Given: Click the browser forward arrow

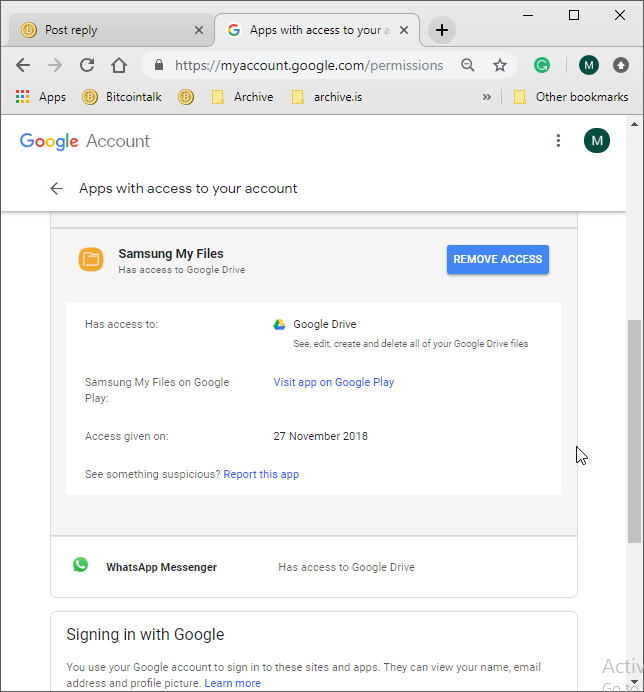Looking at the screenshot, I should 55,65.
